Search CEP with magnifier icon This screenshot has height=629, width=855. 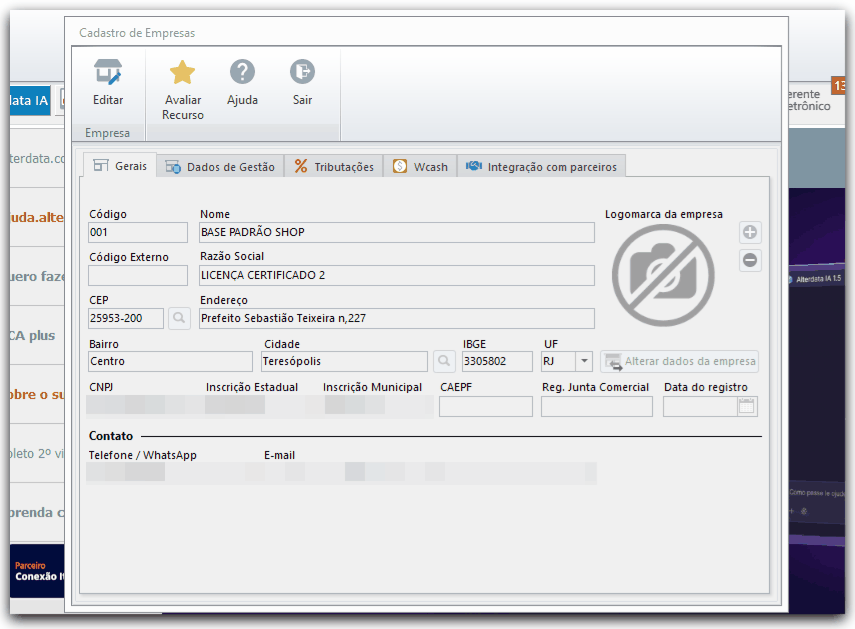click(x=179, y=318)
